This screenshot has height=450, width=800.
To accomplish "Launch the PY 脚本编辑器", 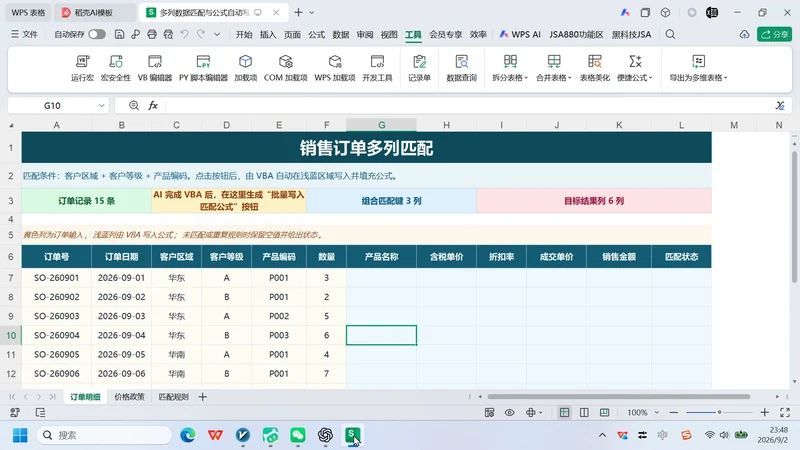I will point(203,68).
